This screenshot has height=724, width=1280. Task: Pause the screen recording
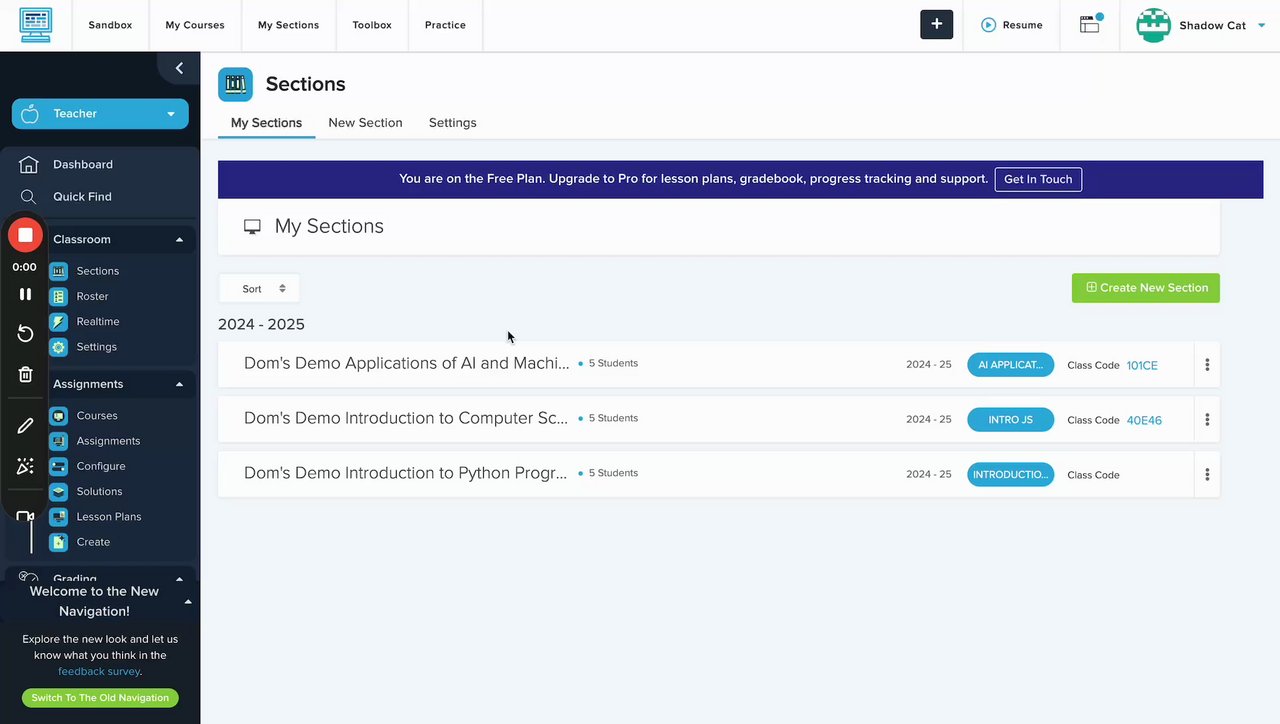(x=26, y=294)
